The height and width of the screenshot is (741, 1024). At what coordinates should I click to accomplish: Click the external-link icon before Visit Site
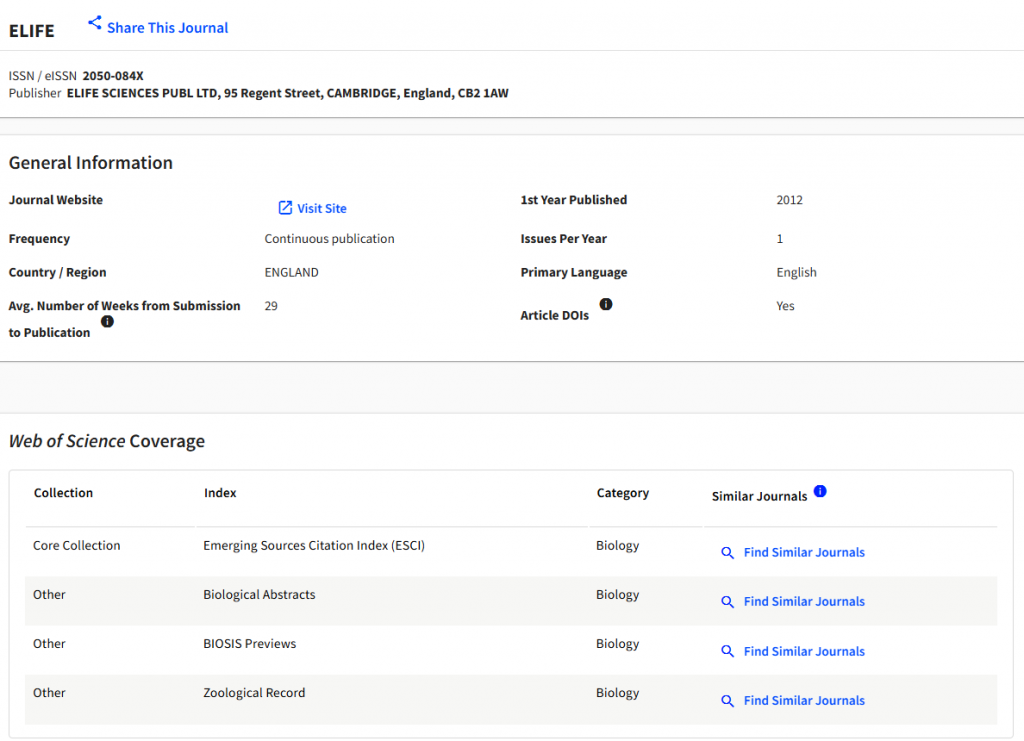(285, 208)
